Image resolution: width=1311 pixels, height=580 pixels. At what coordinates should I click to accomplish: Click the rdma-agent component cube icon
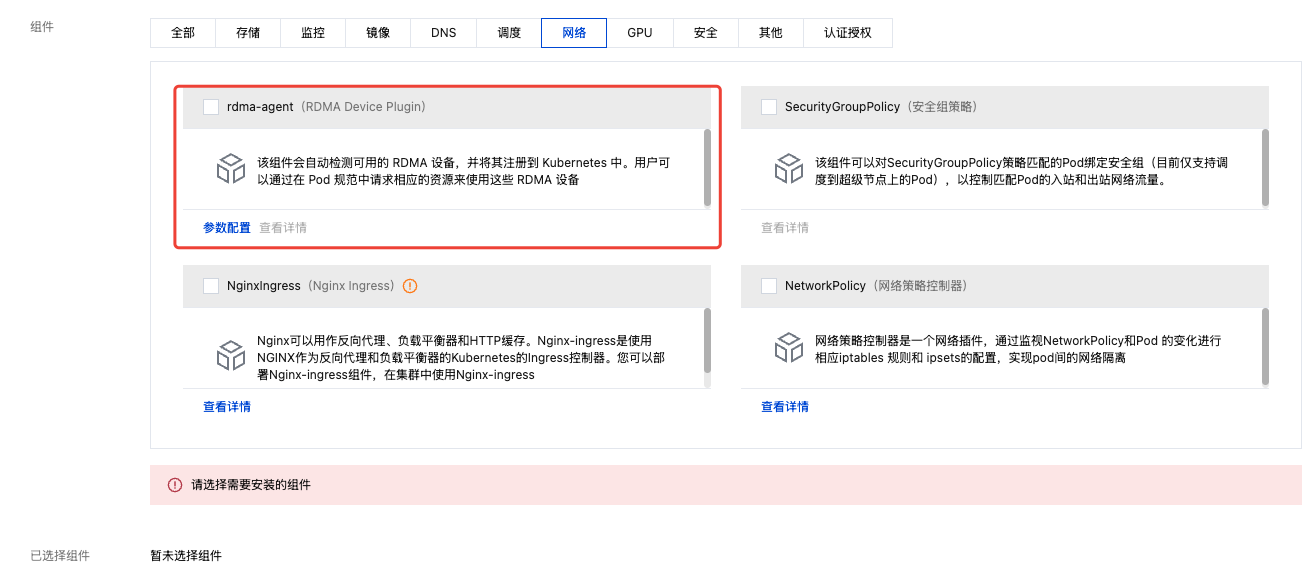[x=231, y=168]
